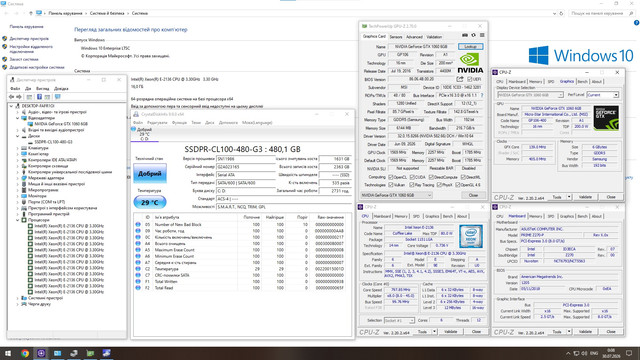Click the blue help icon in Control Panel

[x=636, y=23]
